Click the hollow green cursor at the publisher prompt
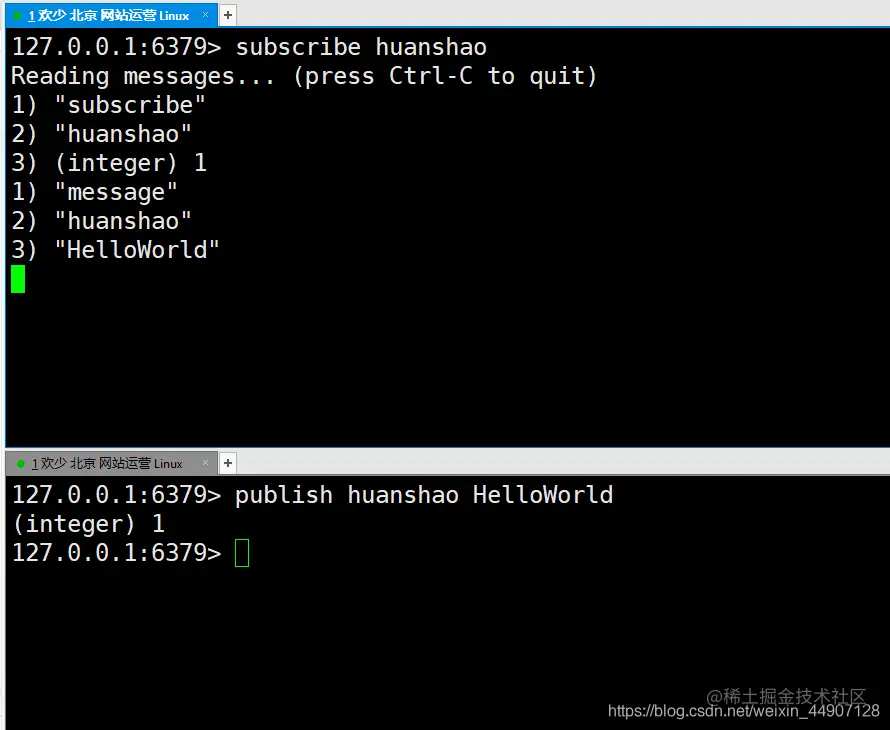Image resolution: width=890 pixels, height=730 pixels. click(242, 553)
